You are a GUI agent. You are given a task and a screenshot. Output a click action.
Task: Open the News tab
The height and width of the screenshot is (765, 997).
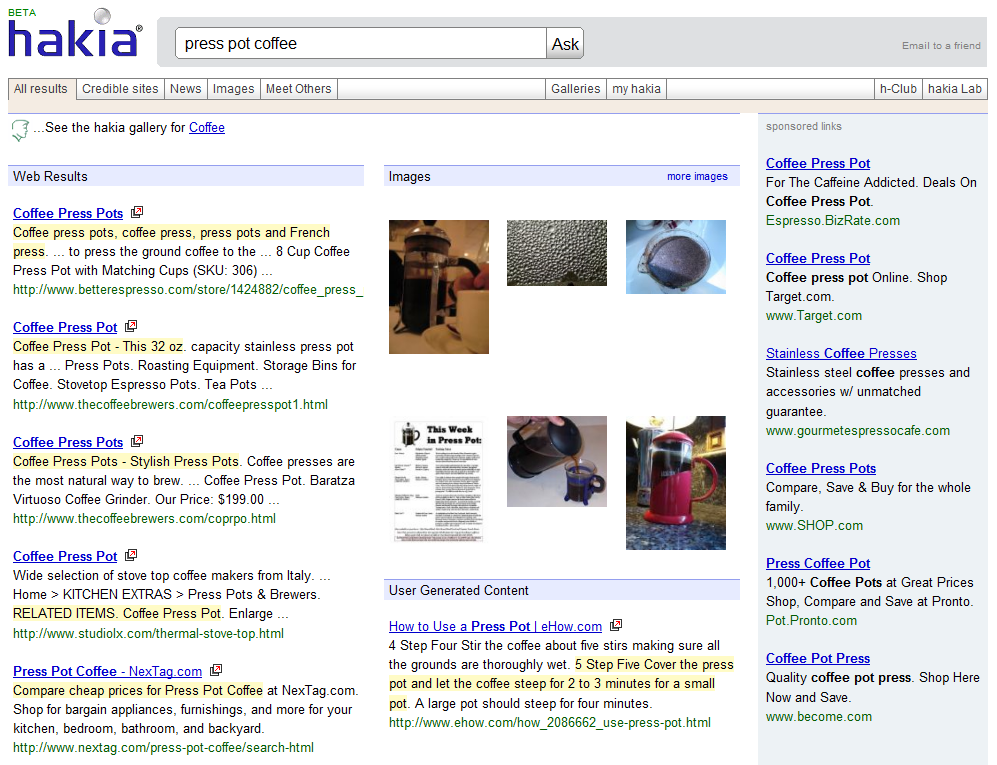pos(185,89)
